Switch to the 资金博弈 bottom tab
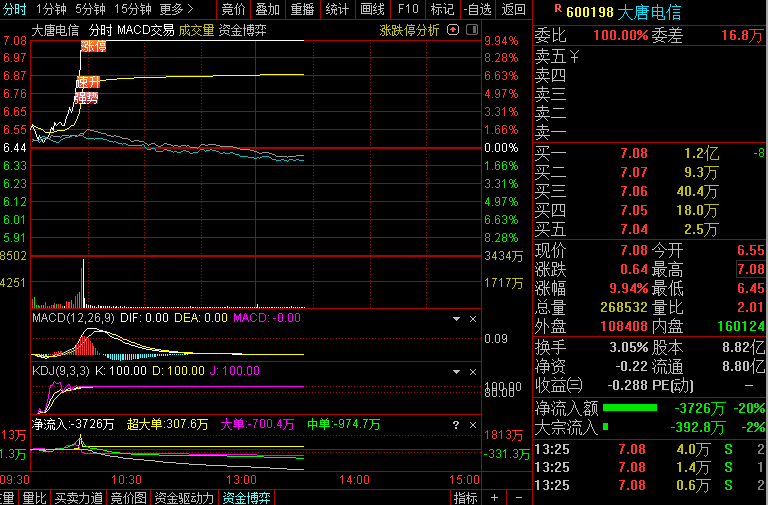This screenshot has height=505, width=768. click(x=246, y=498)
